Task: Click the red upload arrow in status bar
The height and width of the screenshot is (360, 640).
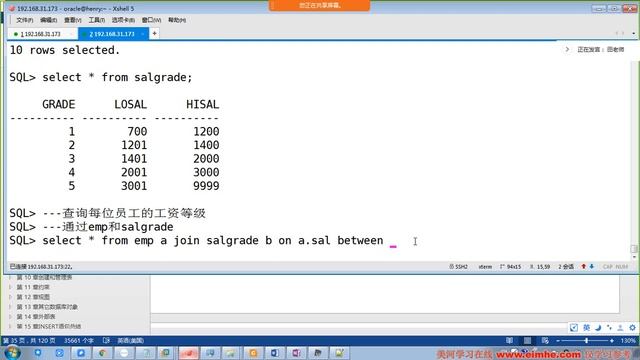Action: pyautogui.click(x=584, y=267)
